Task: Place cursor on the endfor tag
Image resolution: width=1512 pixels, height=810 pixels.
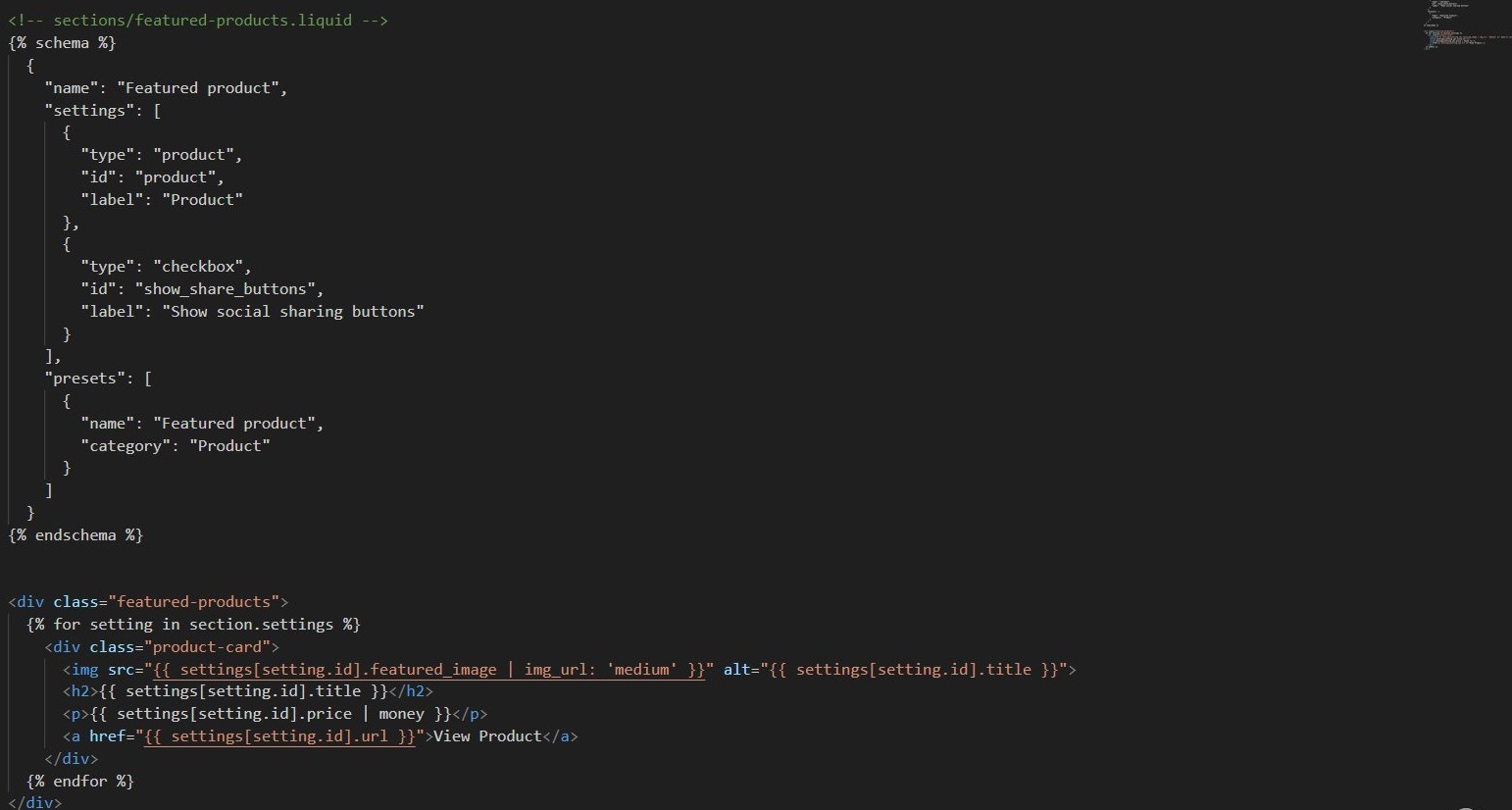Action: (x=80, y=782)
